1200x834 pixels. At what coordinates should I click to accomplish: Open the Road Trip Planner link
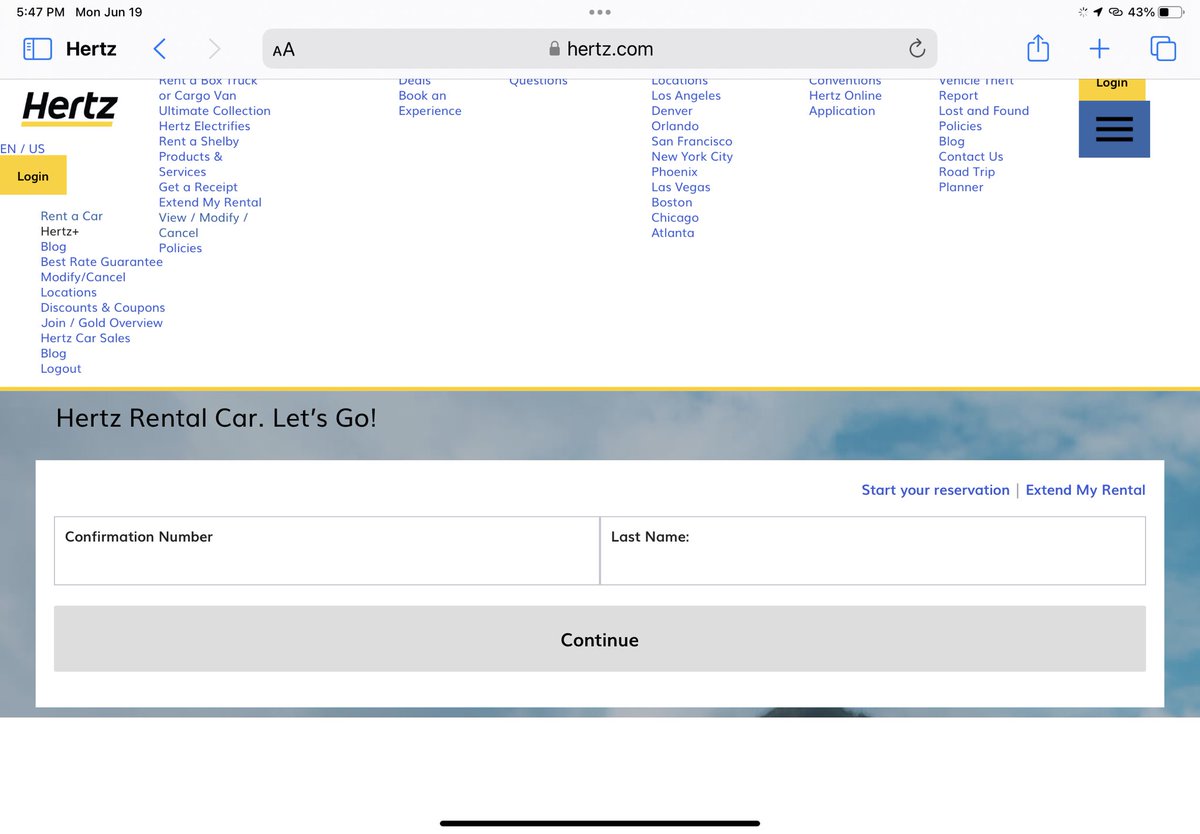pos(967,179)
